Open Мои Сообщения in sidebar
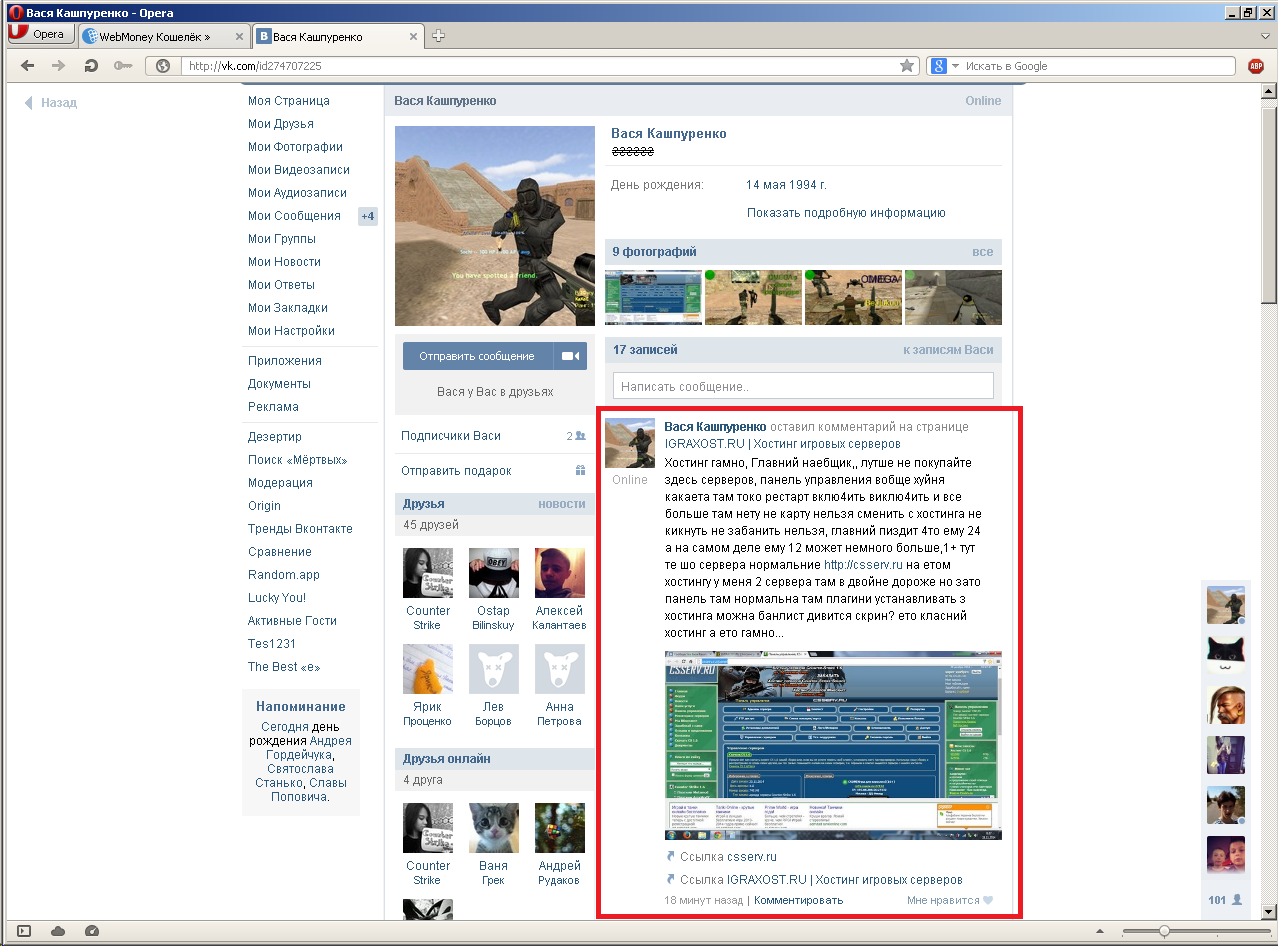1278x946 pixels. coord(295,216)
